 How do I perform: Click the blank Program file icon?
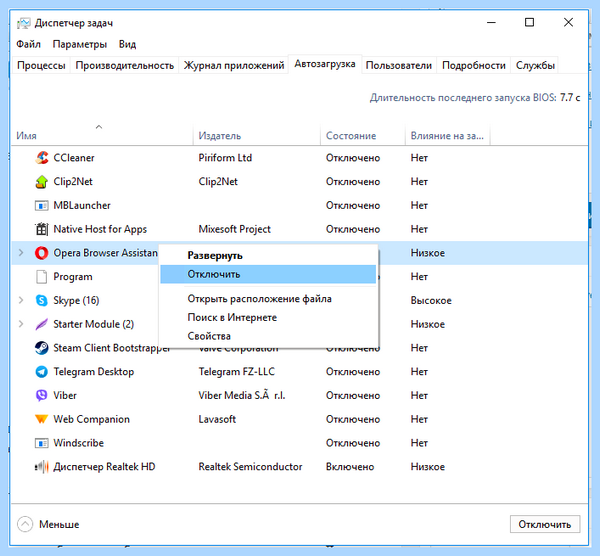click(42, 277)
